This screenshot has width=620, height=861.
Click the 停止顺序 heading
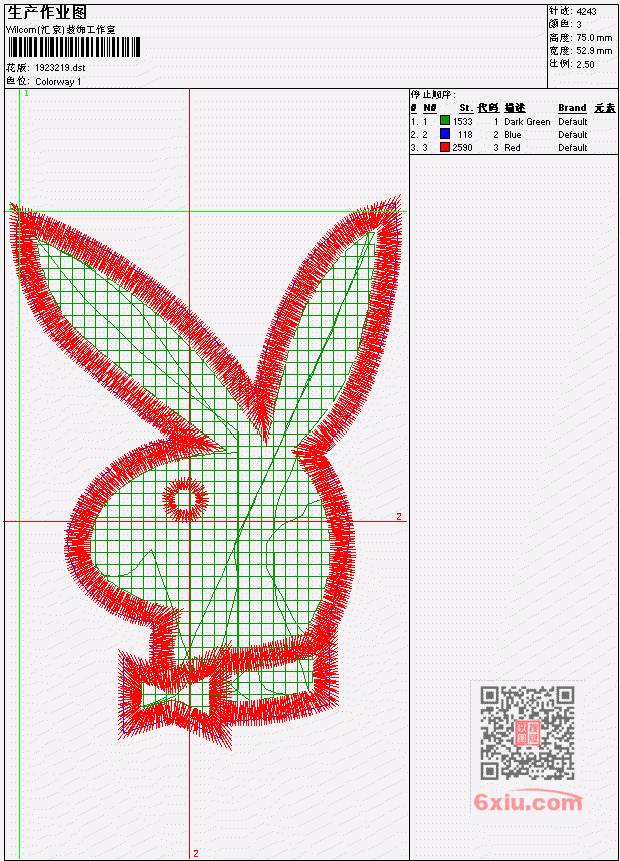coord(433,95)
